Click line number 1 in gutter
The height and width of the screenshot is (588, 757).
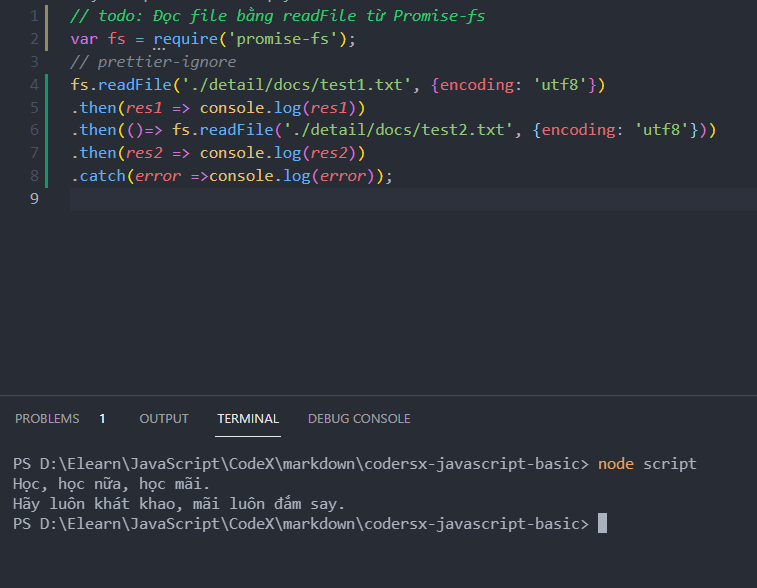(34, 16)
